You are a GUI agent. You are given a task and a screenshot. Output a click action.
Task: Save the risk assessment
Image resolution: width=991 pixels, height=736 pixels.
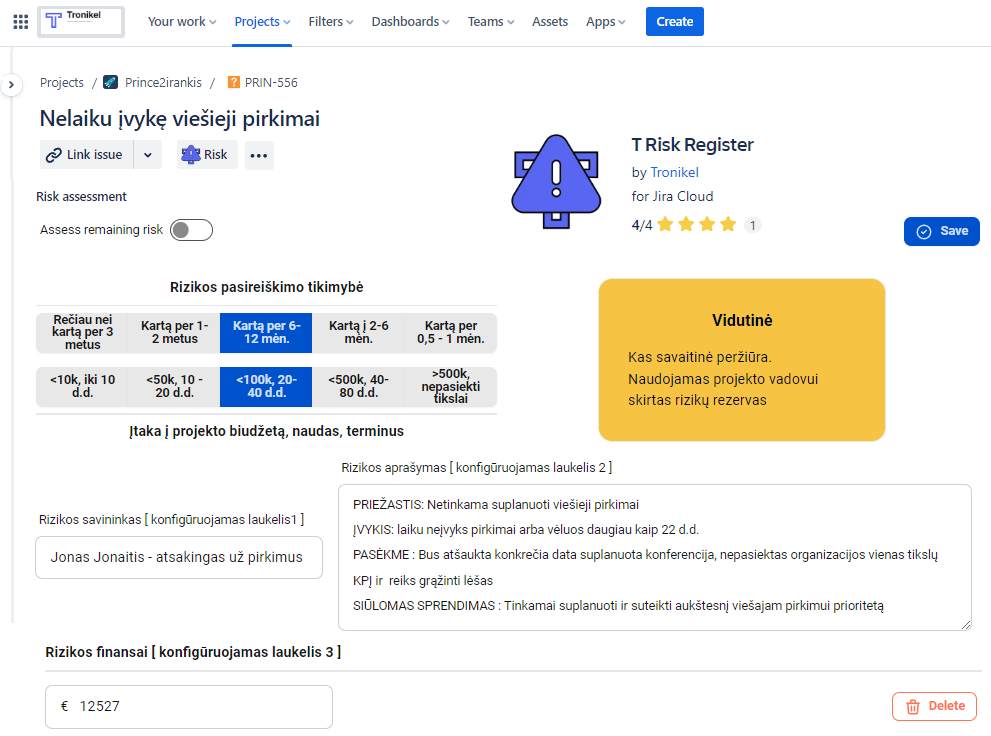(x=941, y=232)
